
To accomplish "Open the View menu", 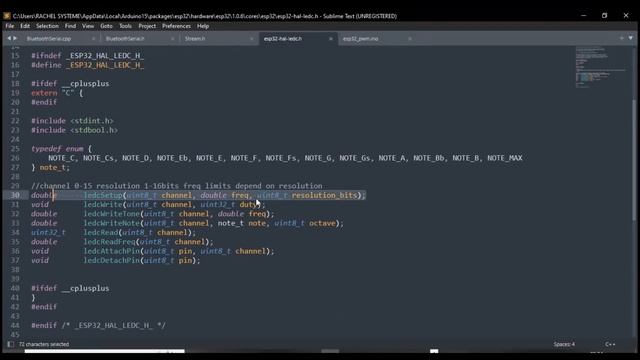I will pyautogui.click(x=88, y=26).
